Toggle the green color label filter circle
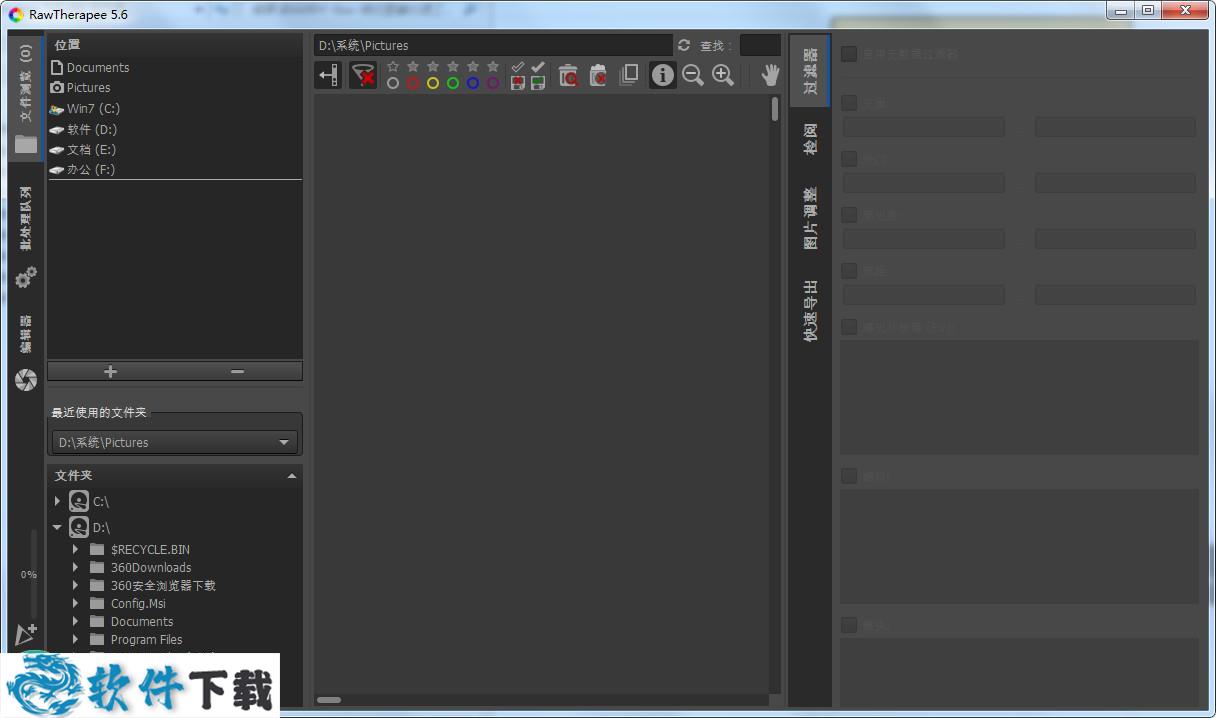Viewport: 1216px width, 718px height. click(453, 83)
